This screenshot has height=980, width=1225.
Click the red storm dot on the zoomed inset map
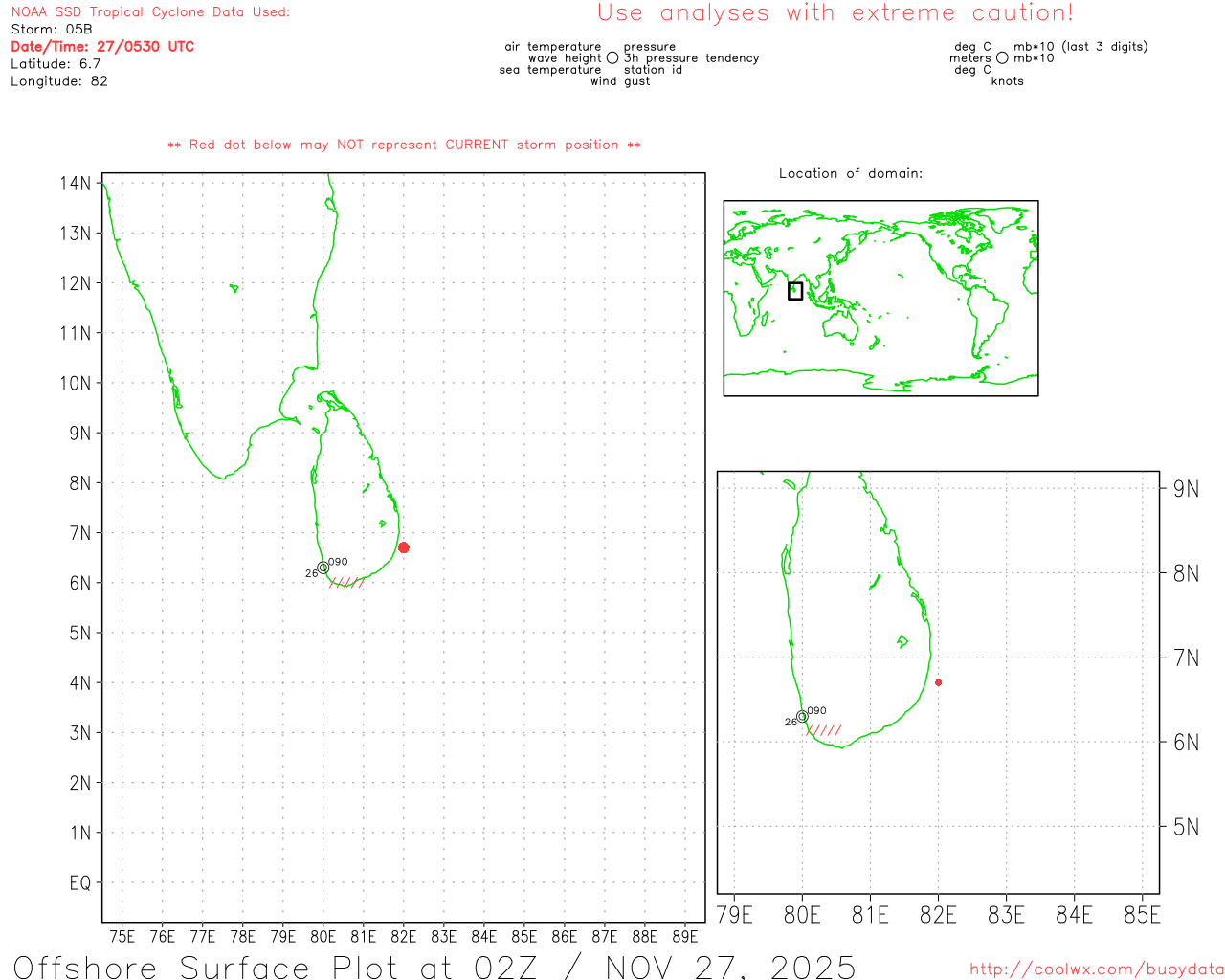tap(938, 682)
